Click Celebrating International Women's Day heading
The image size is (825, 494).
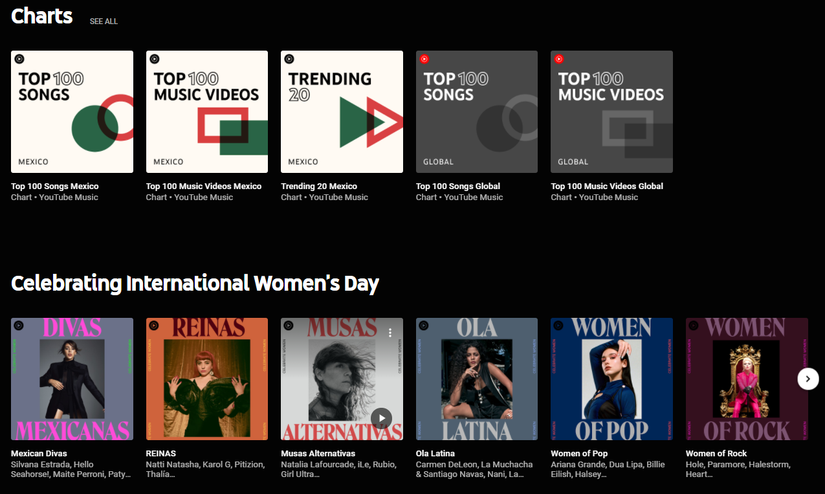click(195, 283)
